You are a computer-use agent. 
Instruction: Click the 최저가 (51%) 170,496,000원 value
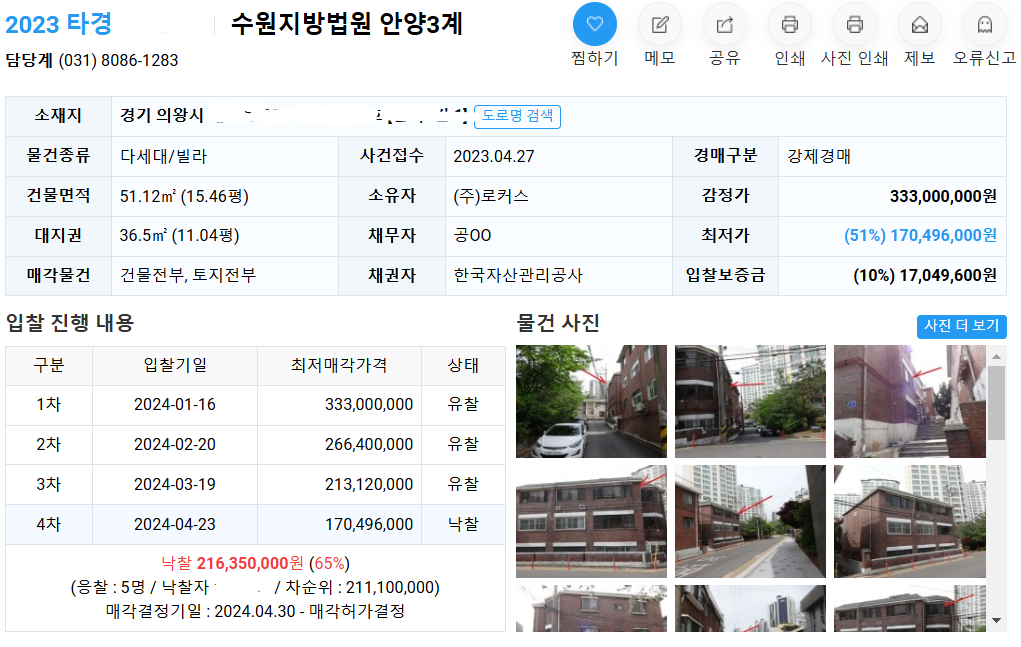tap(920, 236)
